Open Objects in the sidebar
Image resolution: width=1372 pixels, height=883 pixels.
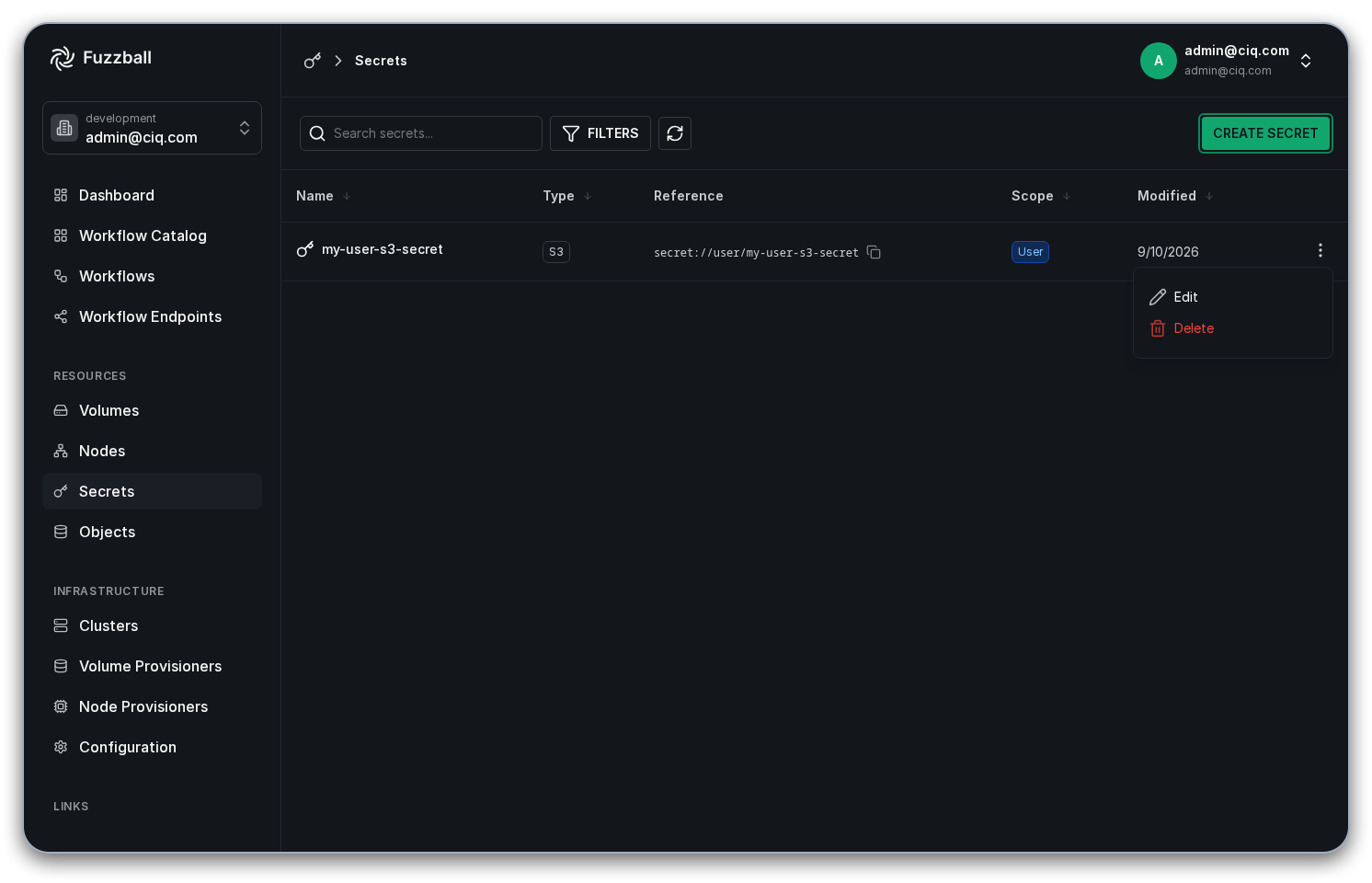pyautogui.click(x=152, y=532)
